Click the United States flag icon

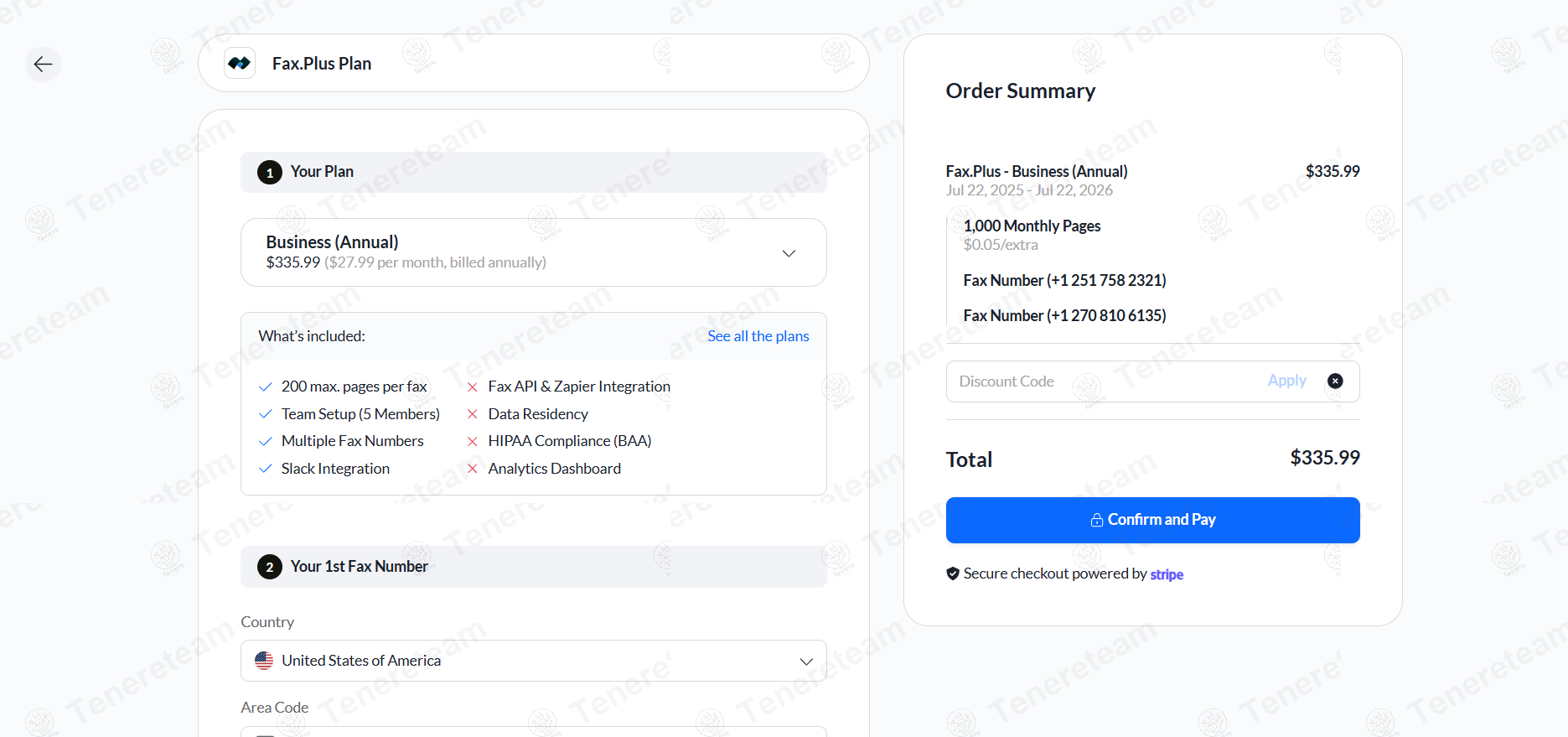pos(264,661)
